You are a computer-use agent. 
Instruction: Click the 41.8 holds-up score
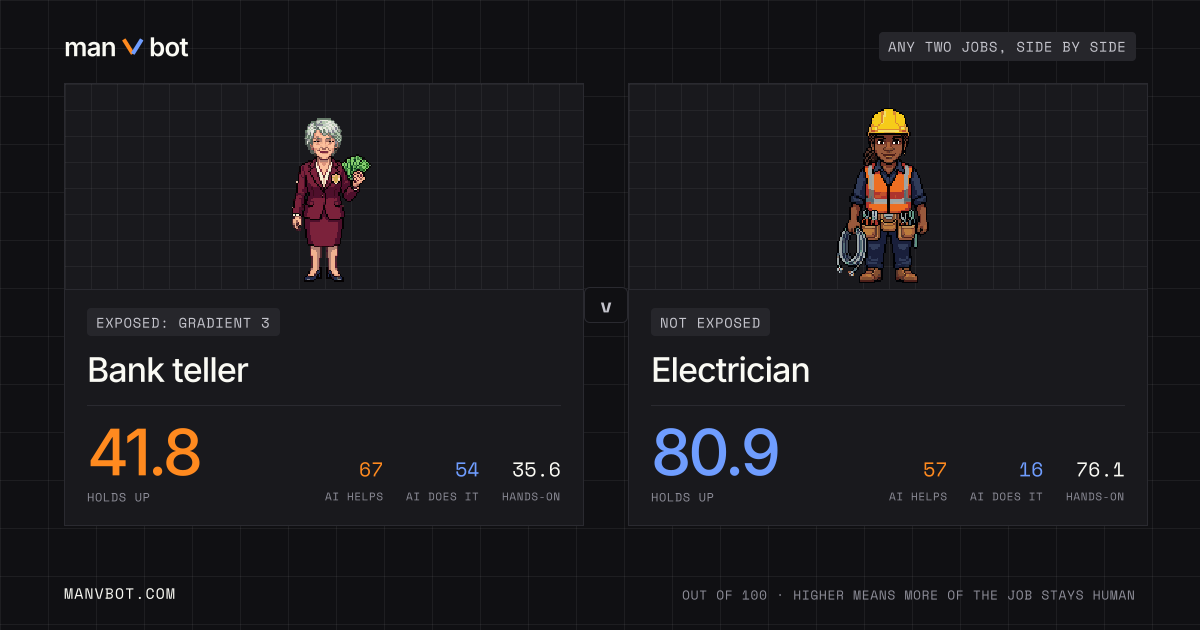(x=145, y=453)
